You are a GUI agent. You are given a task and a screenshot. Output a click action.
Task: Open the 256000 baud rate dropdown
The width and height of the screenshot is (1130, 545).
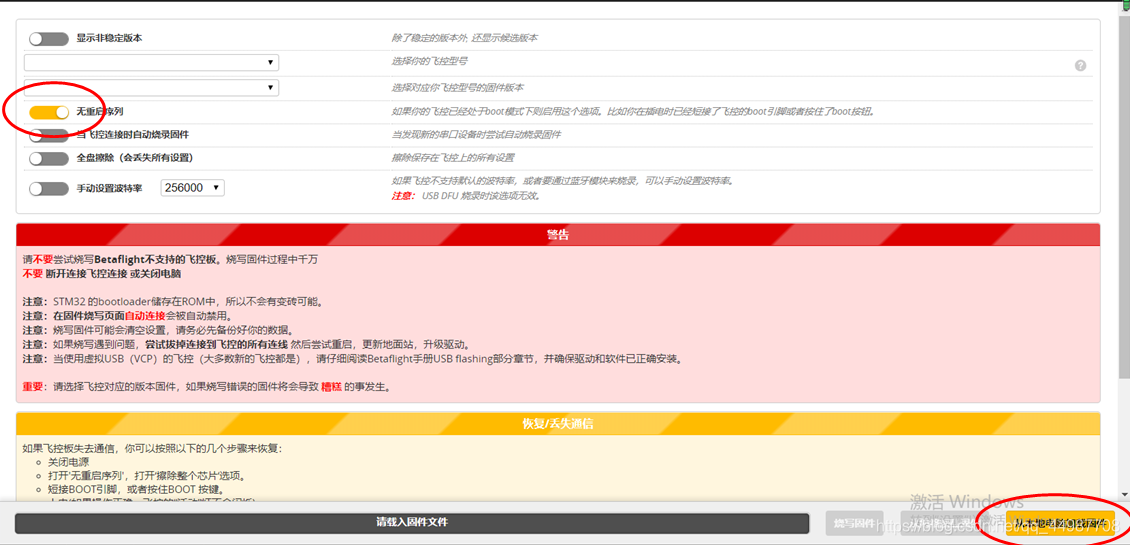point(193,187)
